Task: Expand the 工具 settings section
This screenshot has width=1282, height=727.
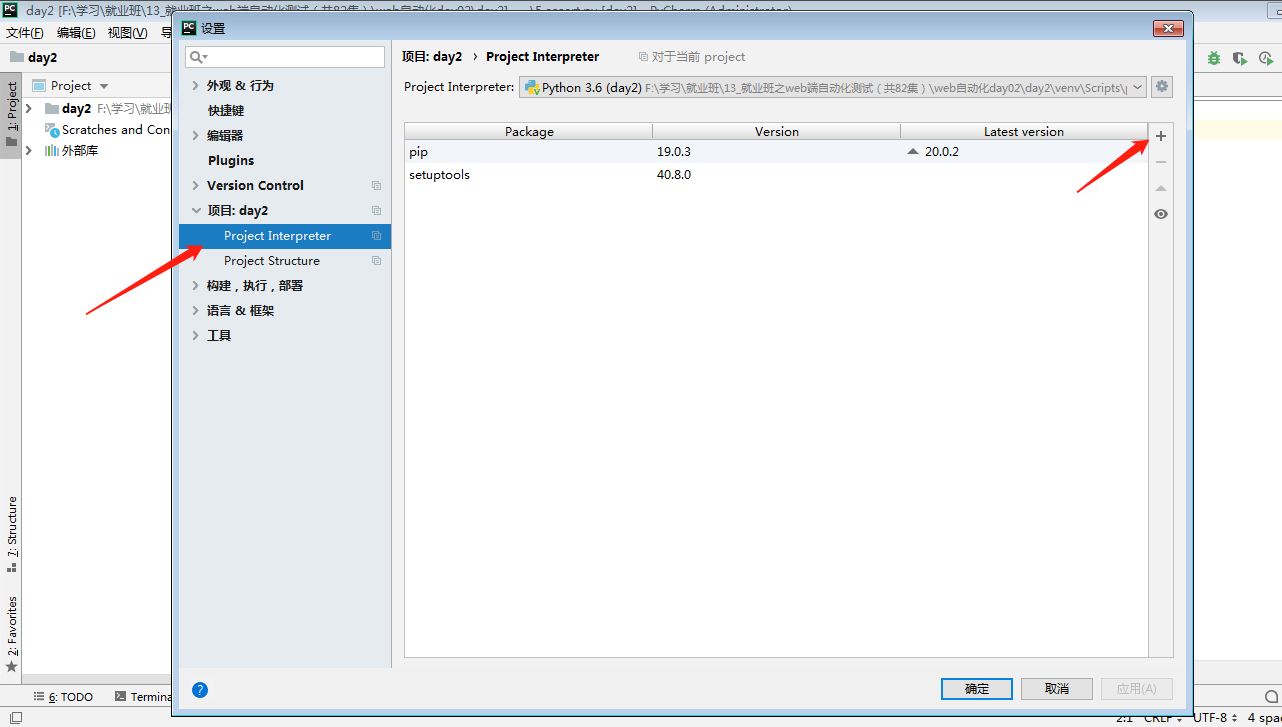Action: pos(196,336)
